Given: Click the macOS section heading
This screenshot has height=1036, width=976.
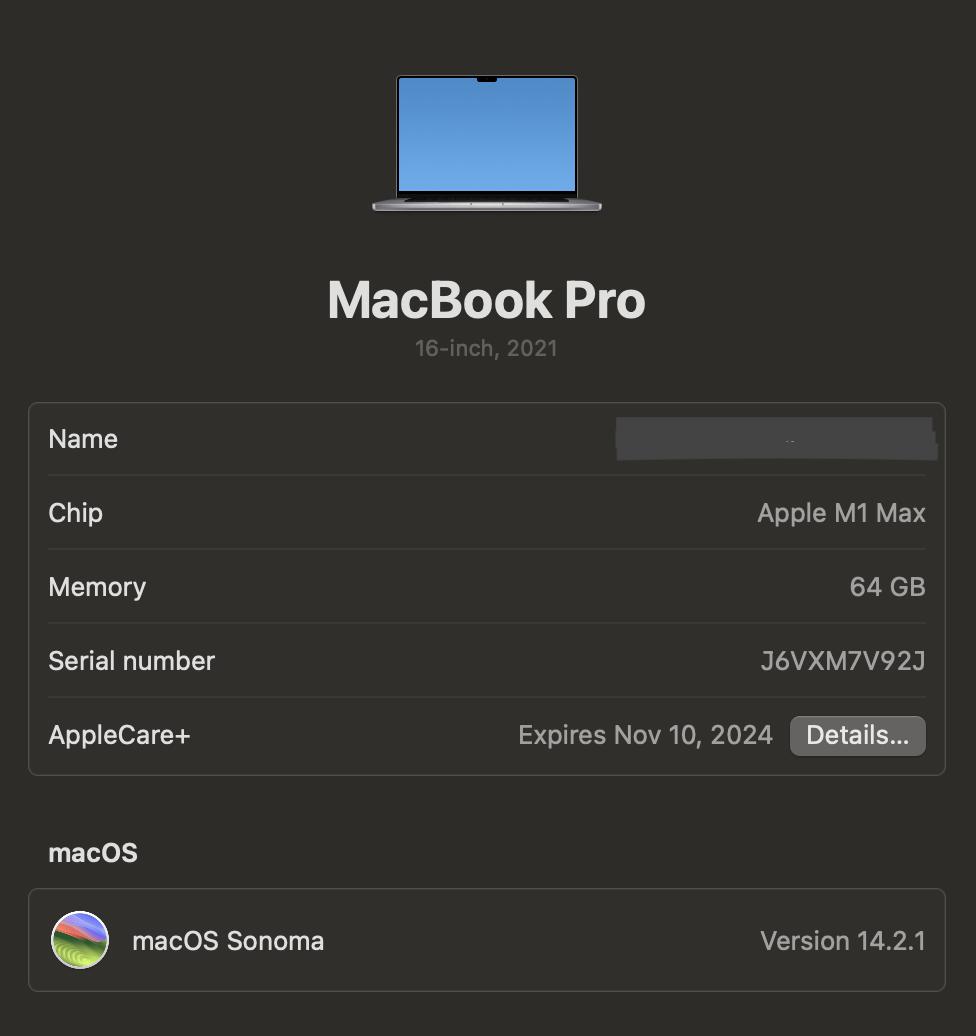Looking at the screenshot, I should [93, 853].
